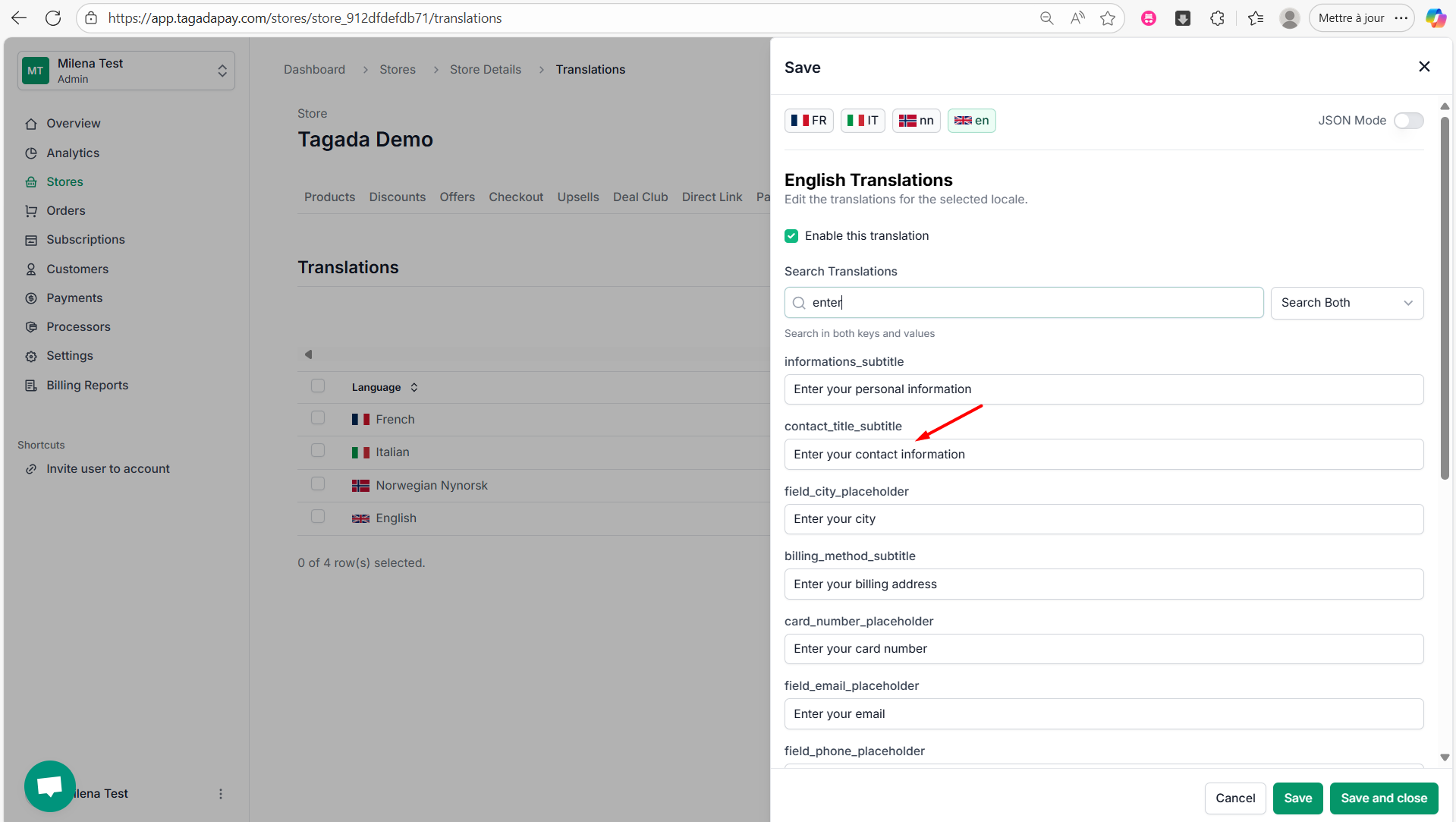Click Mettre à jour update button
The width and height of the screenshot is (1456, 822).
pos(1351,18)
